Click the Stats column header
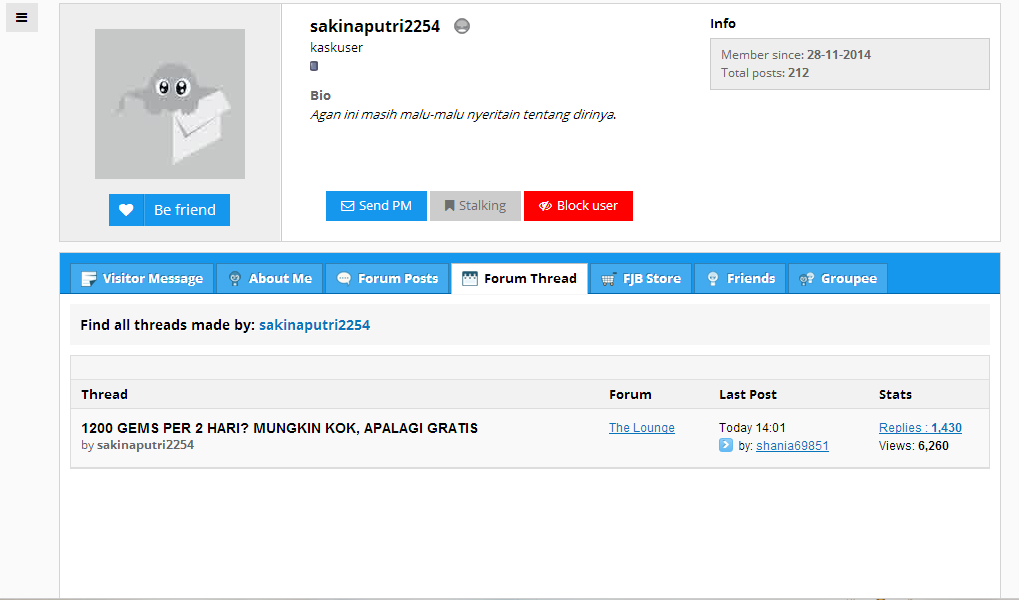This screenshot has width=1019, height=600. tap(896, 395)
